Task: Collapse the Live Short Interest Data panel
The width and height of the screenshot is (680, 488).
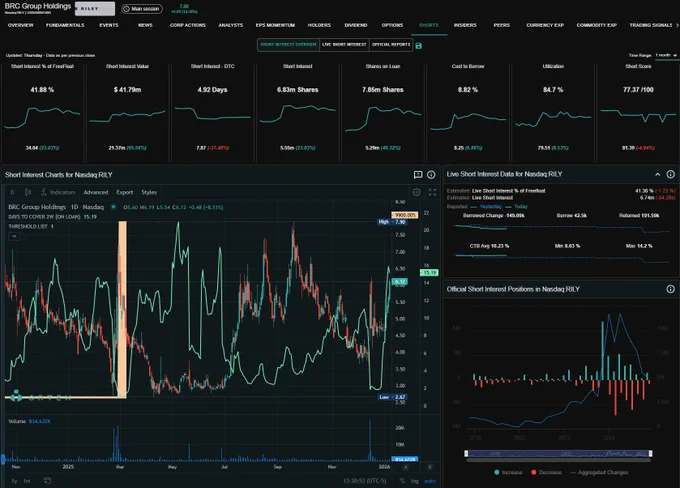Action: [657, 174]
